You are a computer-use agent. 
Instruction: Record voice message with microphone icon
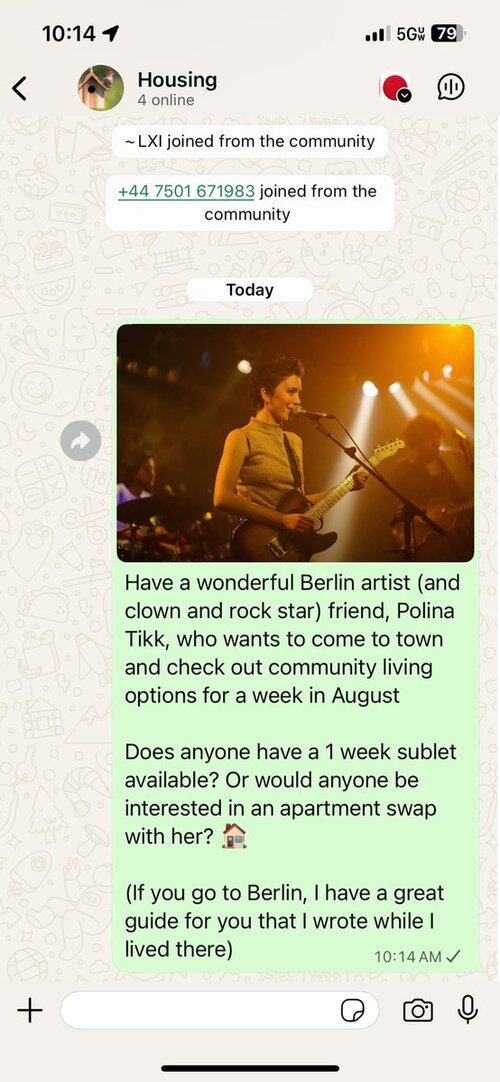coord(468,1010)
